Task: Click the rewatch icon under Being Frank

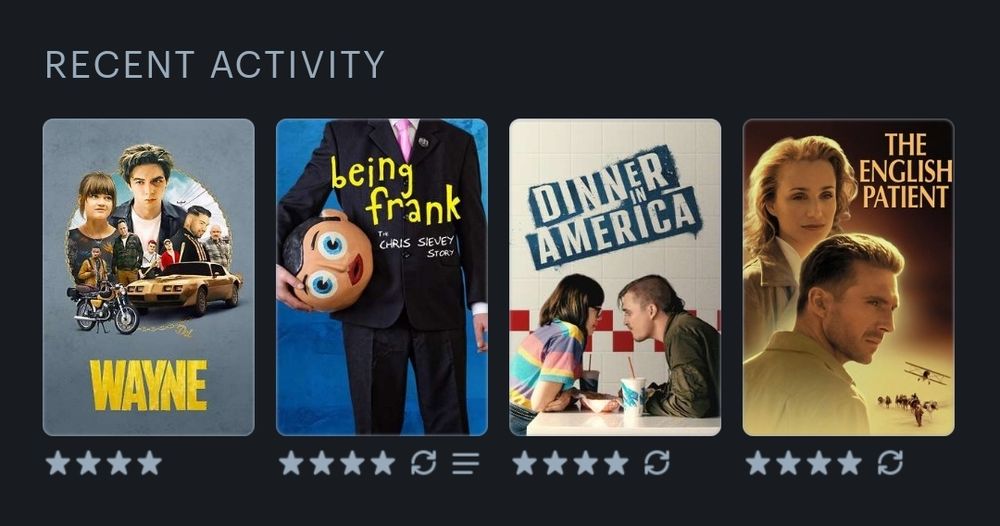Action: pos(423,463)
